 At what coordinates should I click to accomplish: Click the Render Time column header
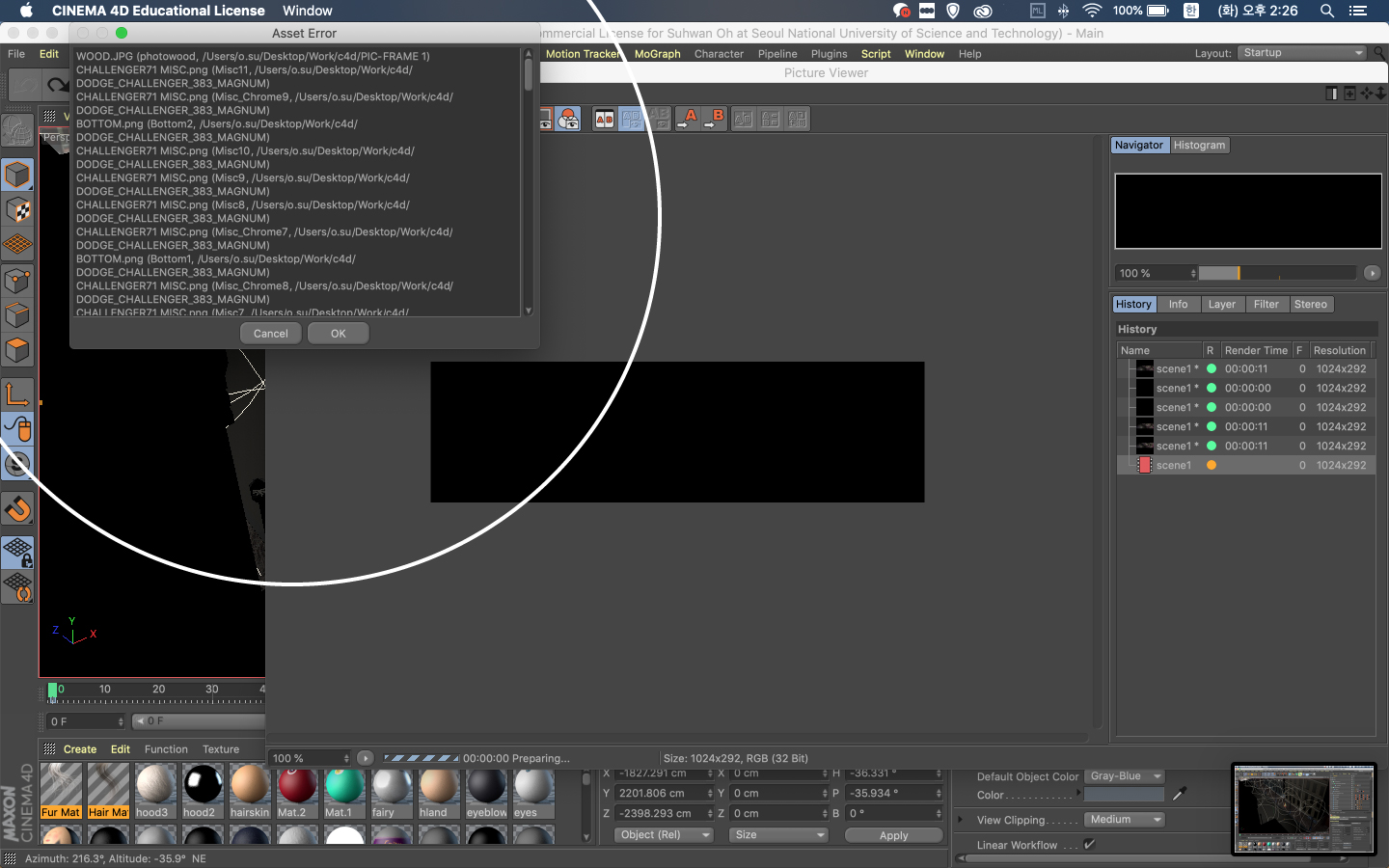tap(1256, 350)
